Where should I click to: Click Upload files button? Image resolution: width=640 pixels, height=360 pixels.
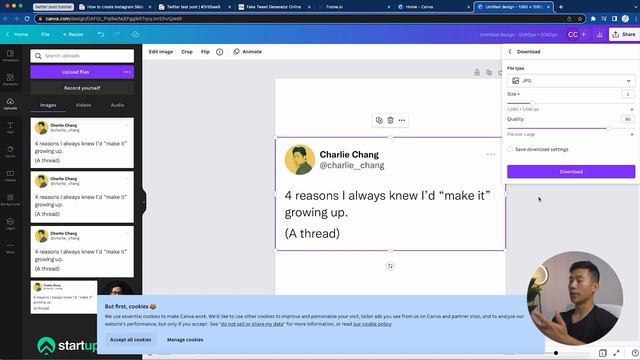point(76,72)
